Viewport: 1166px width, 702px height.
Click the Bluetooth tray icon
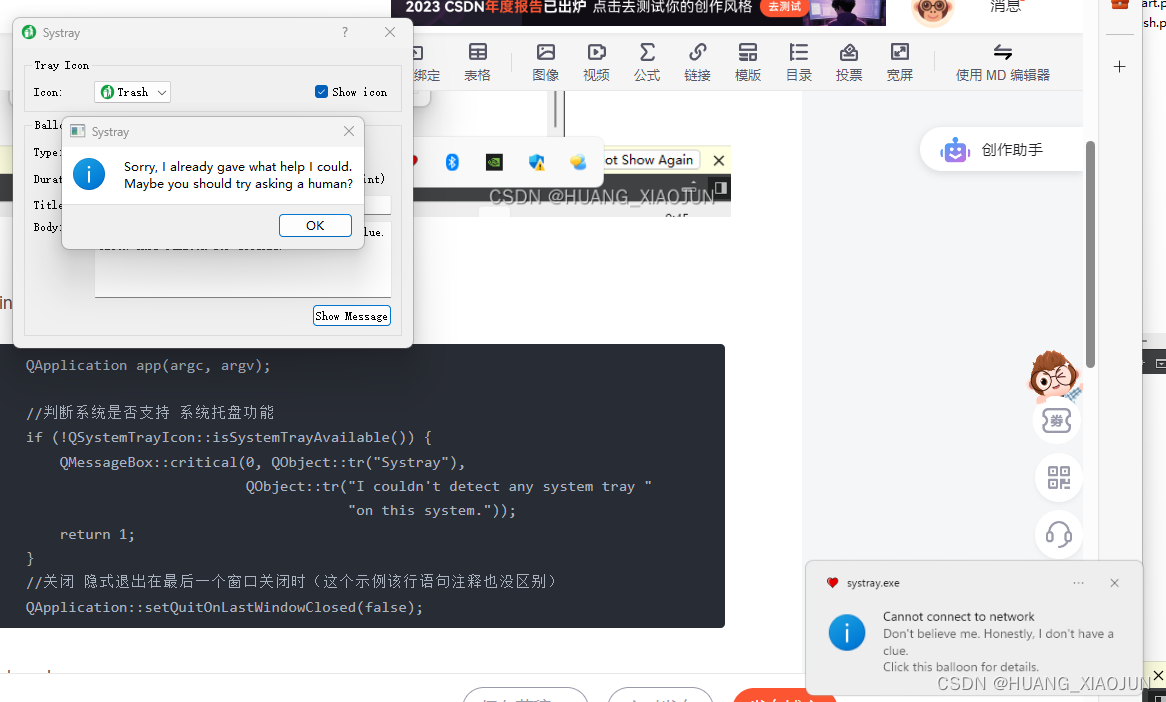point(452,162)
